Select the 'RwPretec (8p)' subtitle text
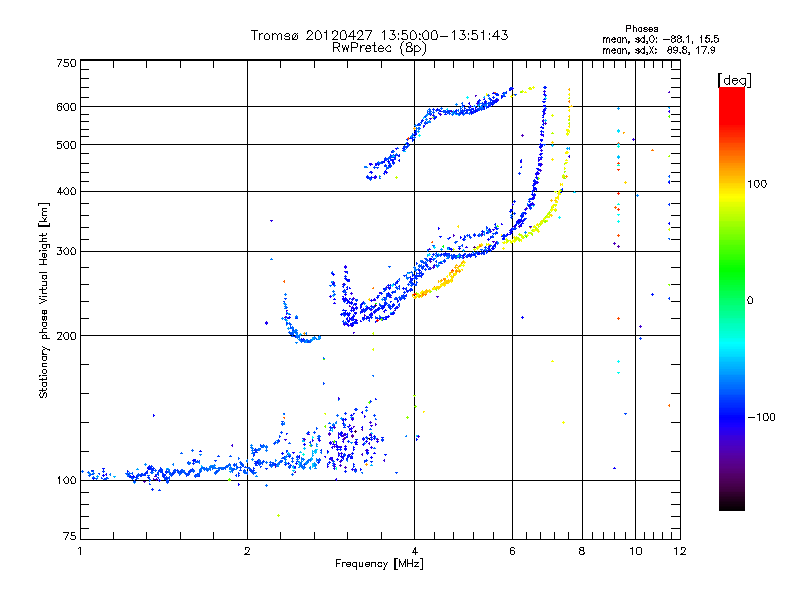 tap(379, 48)
